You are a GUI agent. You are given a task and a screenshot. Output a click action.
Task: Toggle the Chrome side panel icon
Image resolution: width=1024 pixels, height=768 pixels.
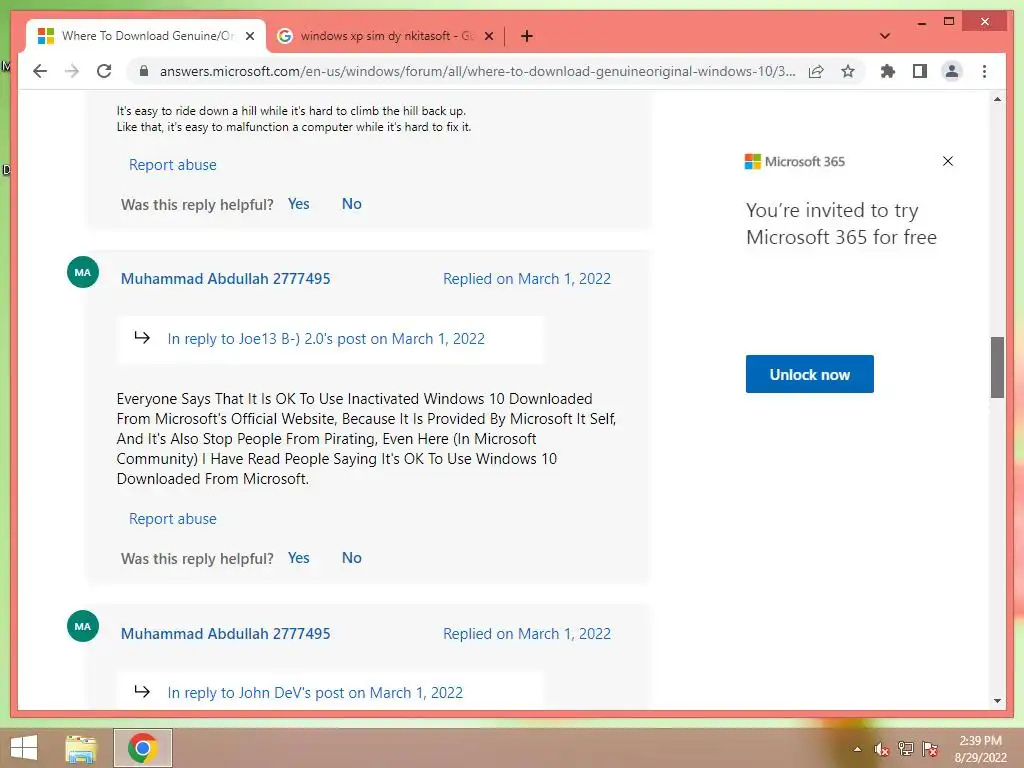pos(920,71)
